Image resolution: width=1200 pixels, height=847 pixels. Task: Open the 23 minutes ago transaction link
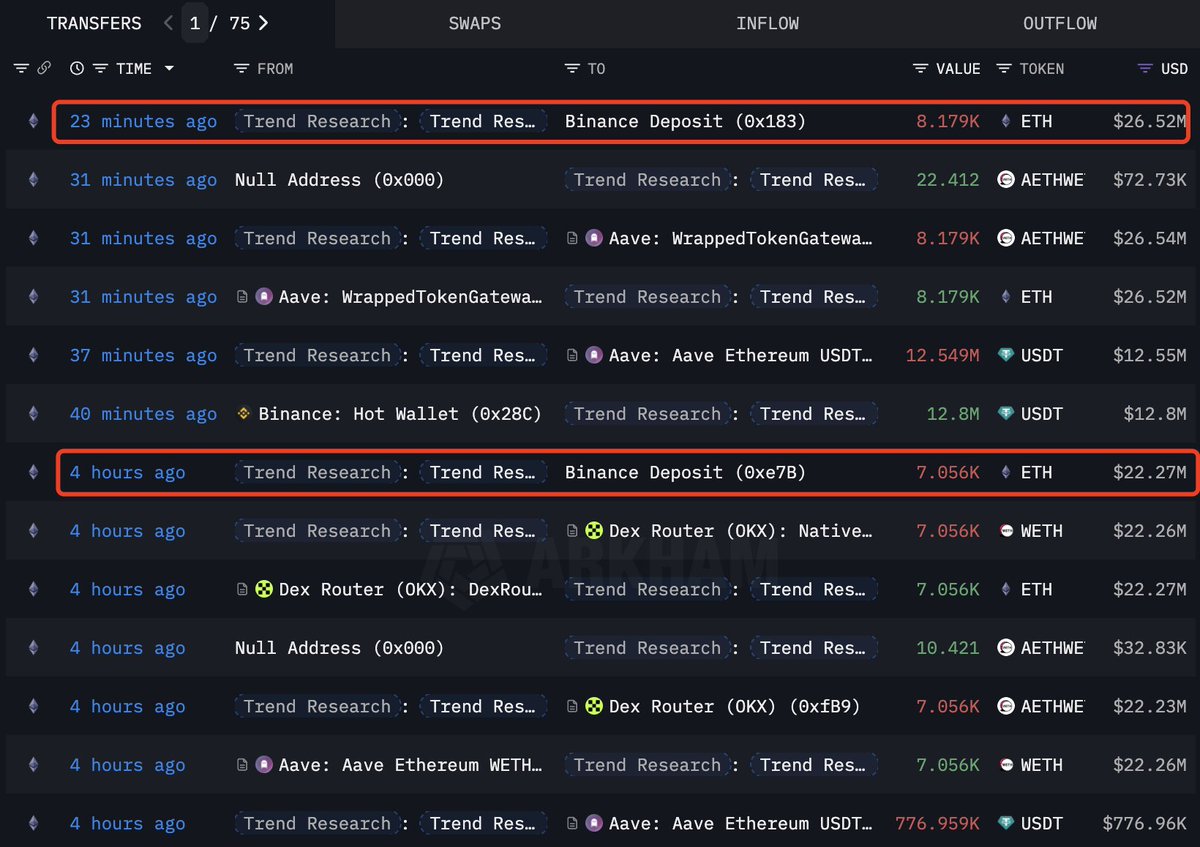coord(143,121)
